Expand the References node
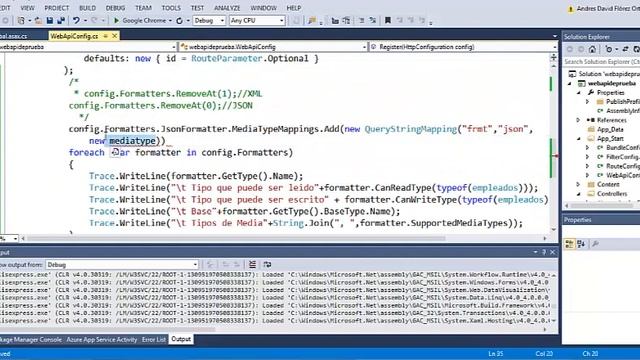 [x=578, y=120]
